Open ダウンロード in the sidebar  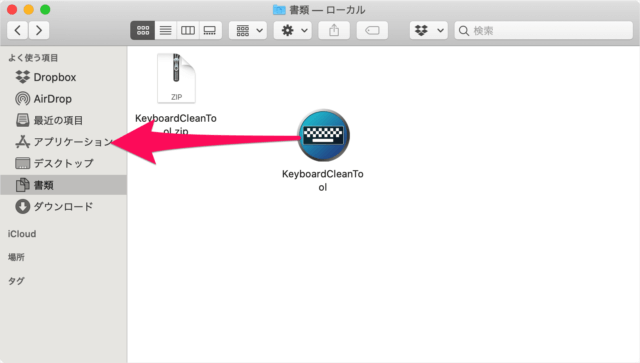(x=64, y=207)
